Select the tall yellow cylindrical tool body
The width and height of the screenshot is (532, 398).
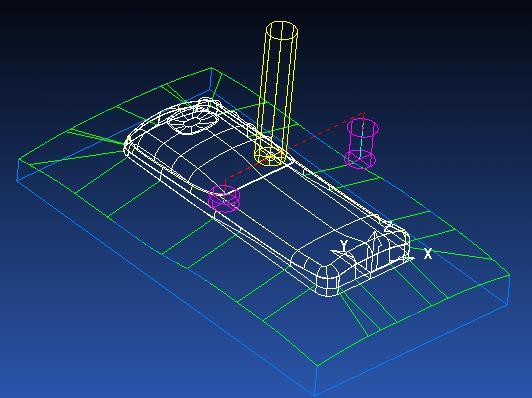(x=277, y=93)
